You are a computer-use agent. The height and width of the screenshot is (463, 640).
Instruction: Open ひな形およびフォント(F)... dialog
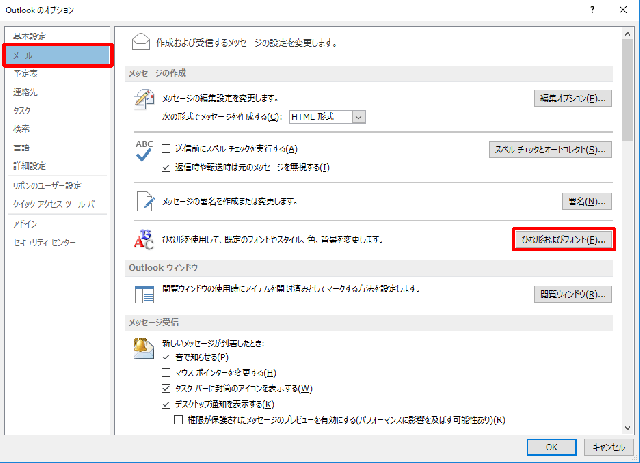tap(564, 240)
